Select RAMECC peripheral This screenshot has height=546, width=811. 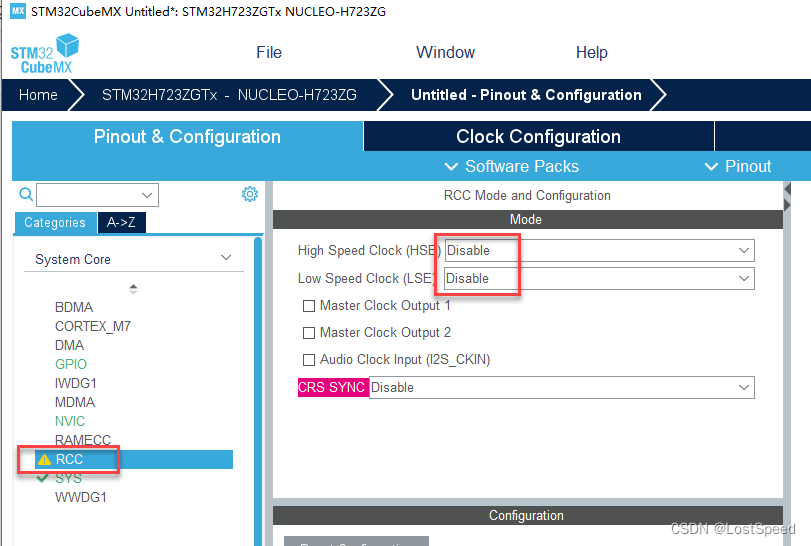tap(83, 440)
